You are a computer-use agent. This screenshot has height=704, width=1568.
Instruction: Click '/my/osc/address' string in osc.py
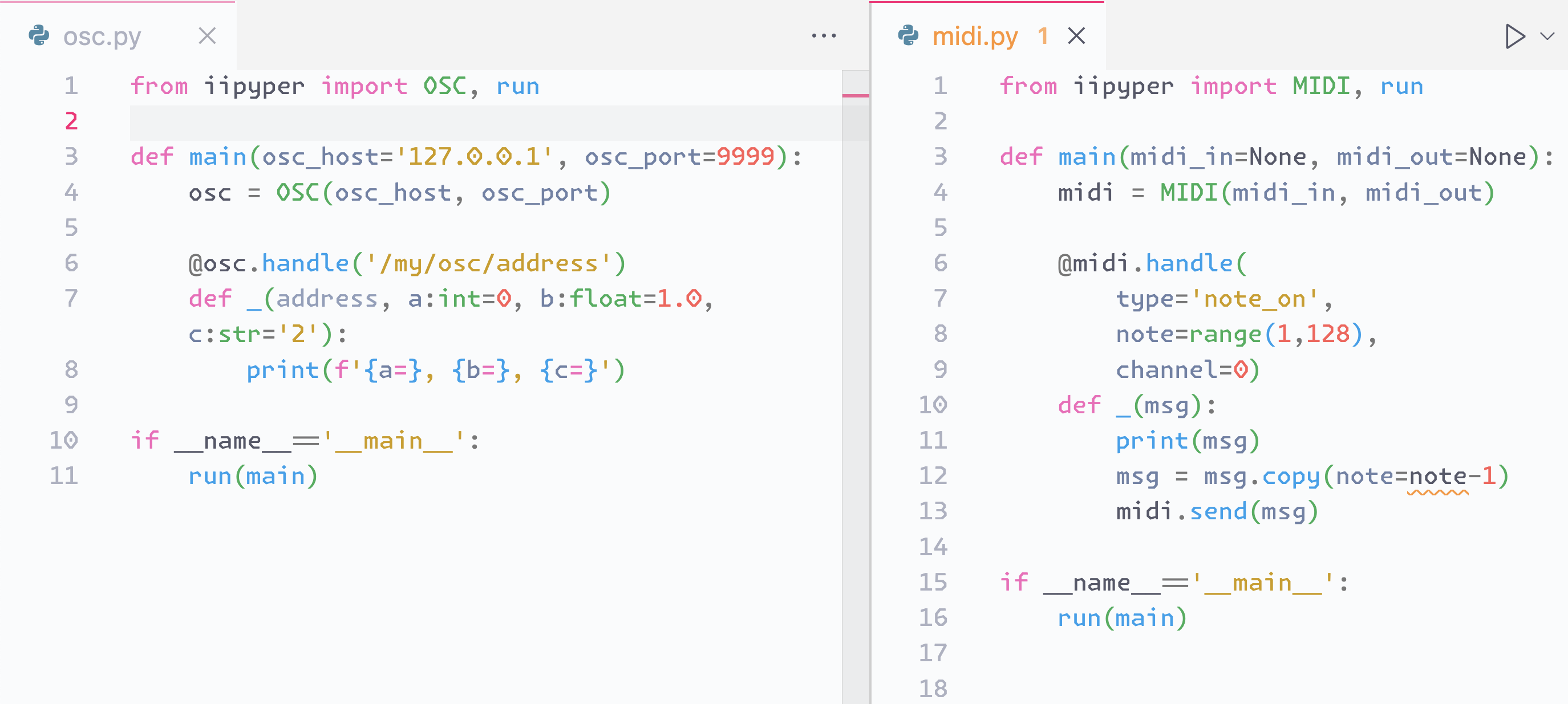click(x=488, y=264)
